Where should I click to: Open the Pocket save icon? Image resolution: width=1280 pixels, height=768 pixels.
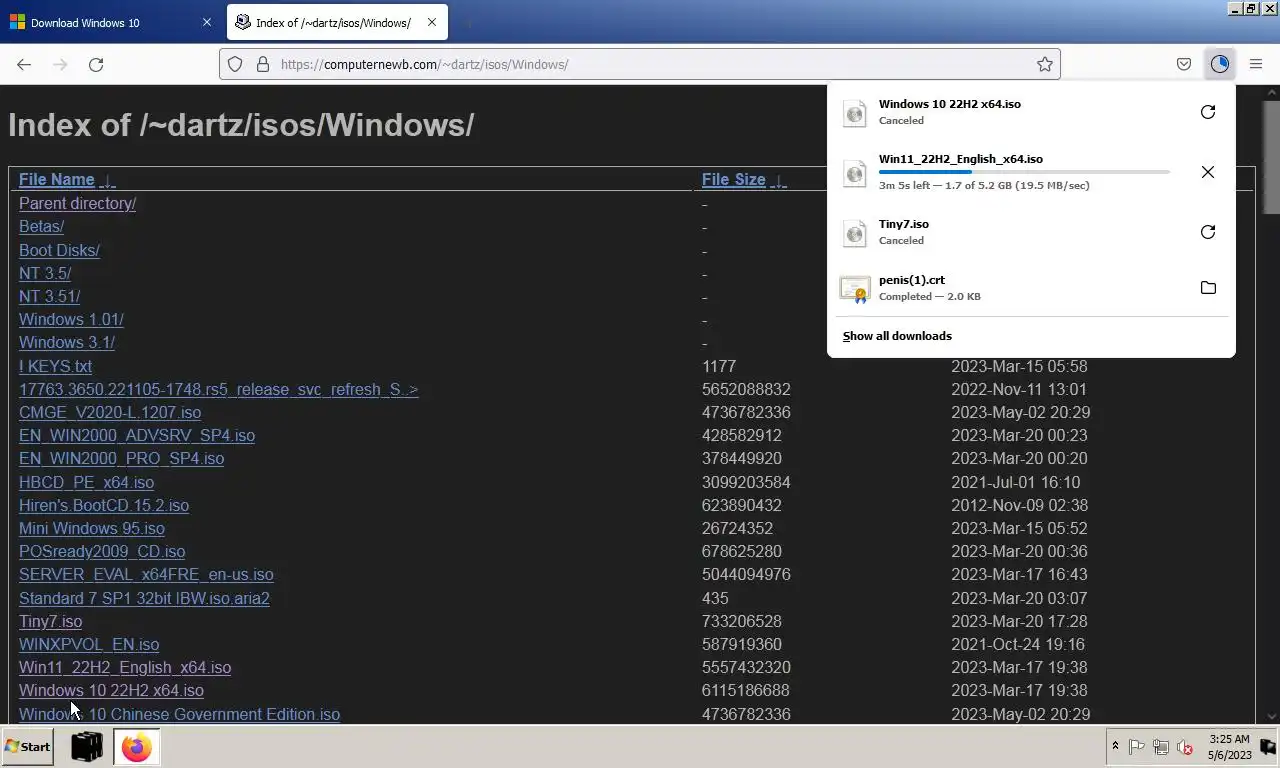[1184, 64]
